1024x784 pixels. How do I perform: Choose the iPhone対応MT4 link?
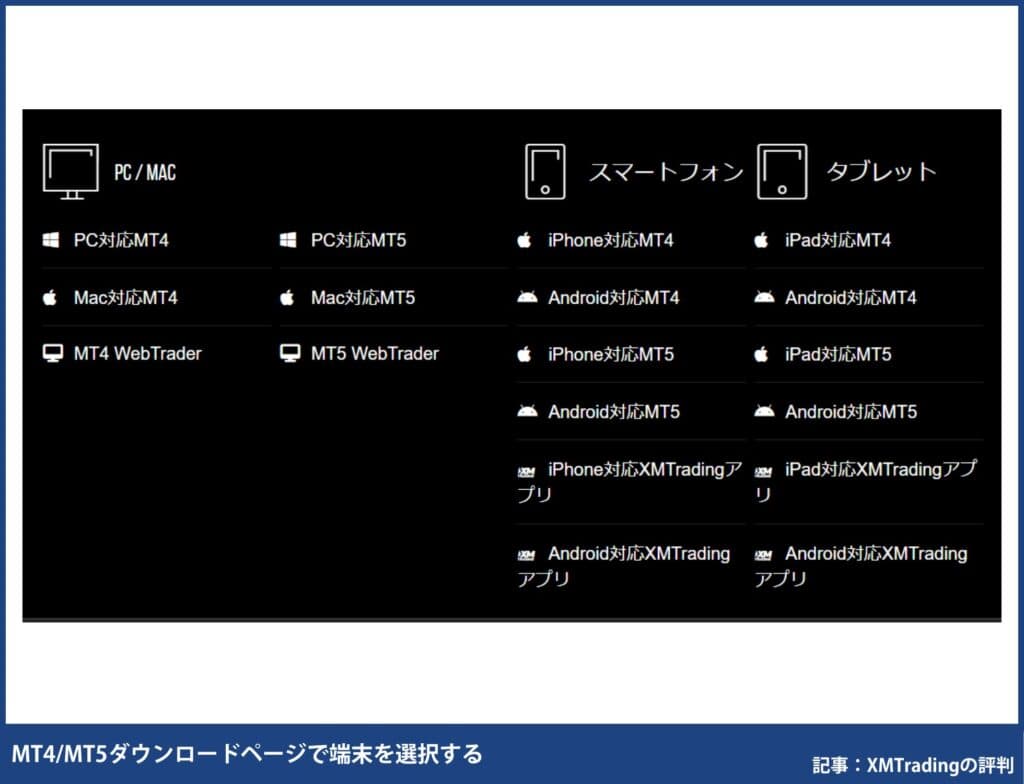pyautogui.click(x=611, y=240)
